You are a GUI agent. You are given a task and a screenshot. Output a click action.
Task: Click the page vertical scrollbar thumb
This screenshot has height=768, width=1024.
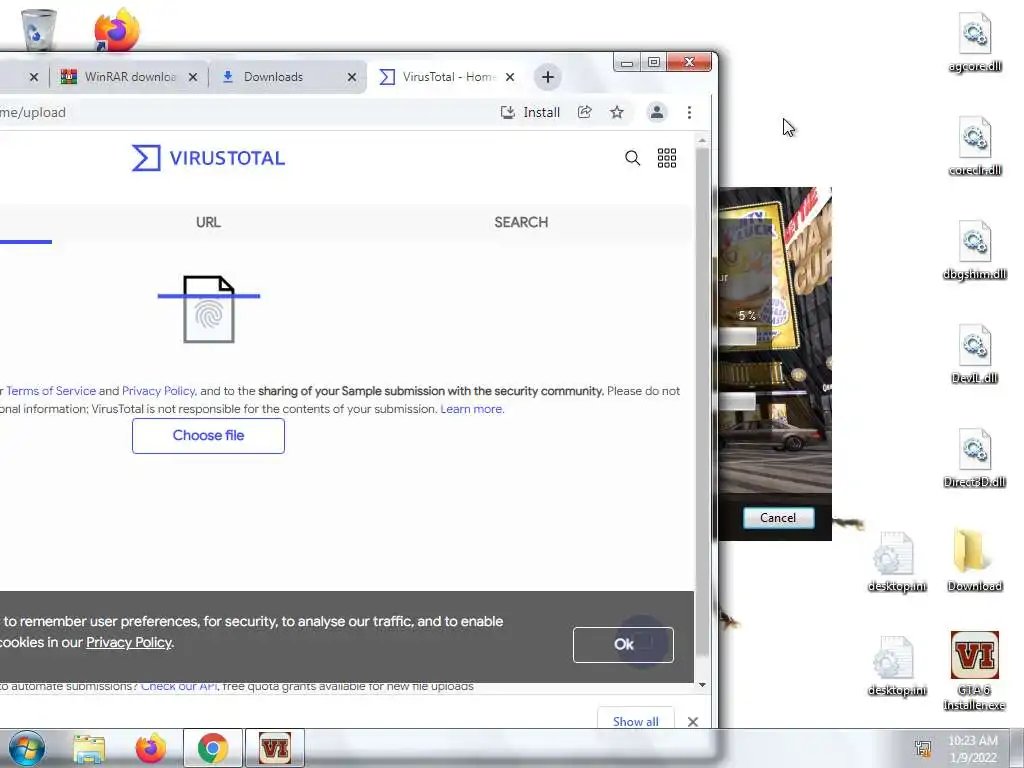[702, 402]
